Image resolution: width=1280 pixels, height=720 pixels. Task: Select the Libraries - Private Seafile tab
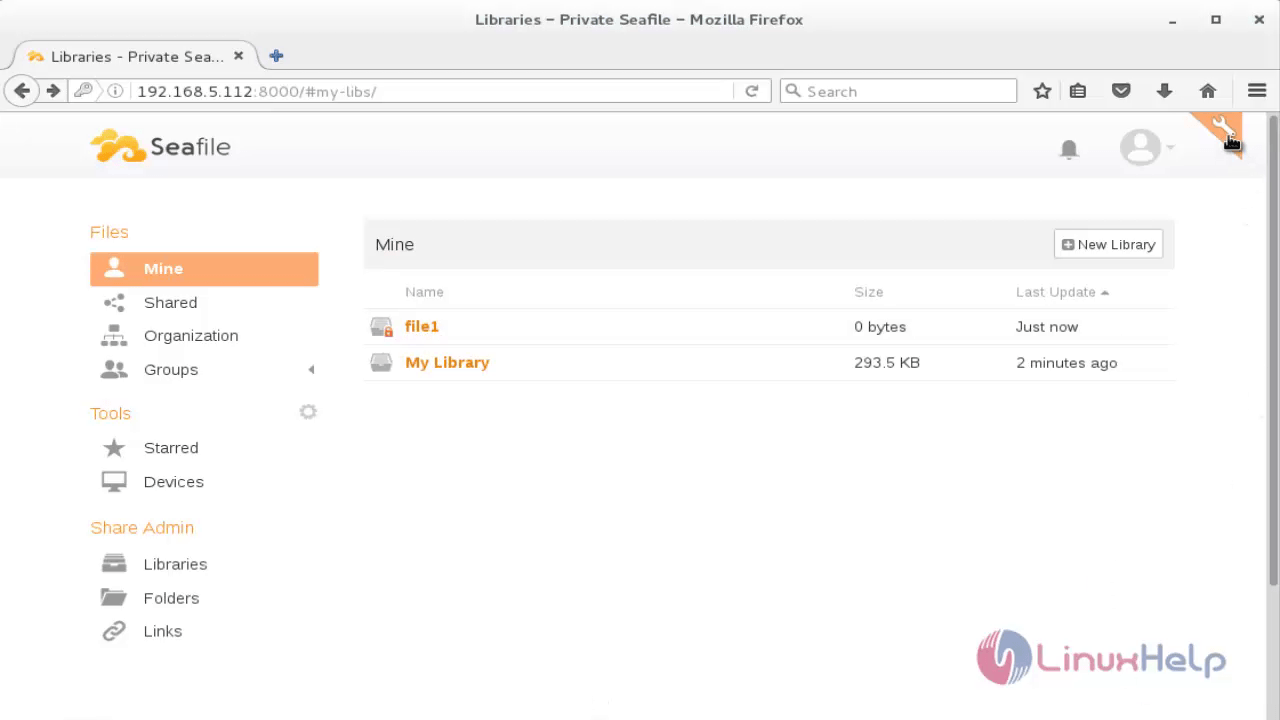tap(137, 56)
